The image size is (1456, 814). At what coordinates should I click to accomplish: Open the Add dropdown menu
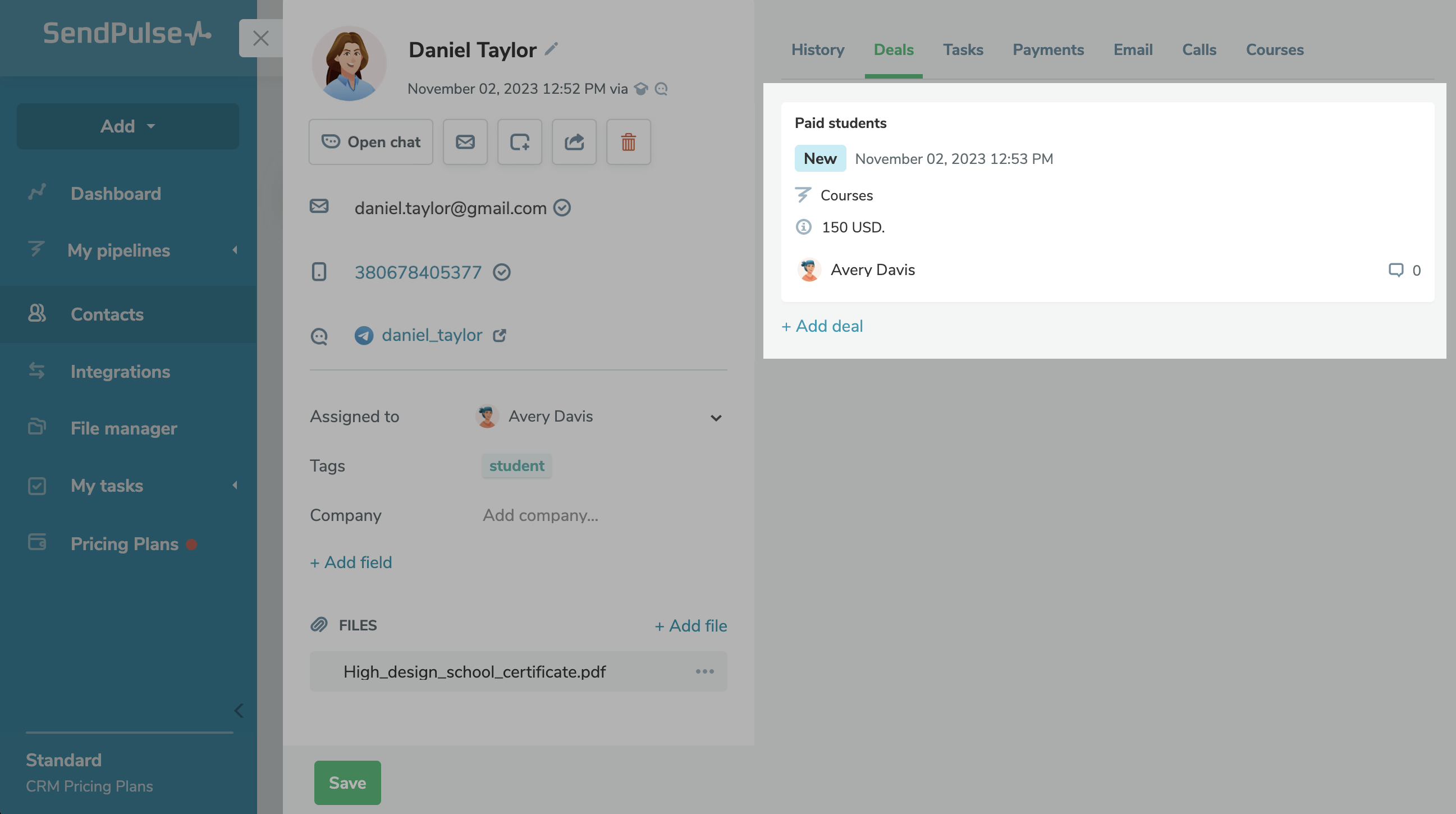128,126
